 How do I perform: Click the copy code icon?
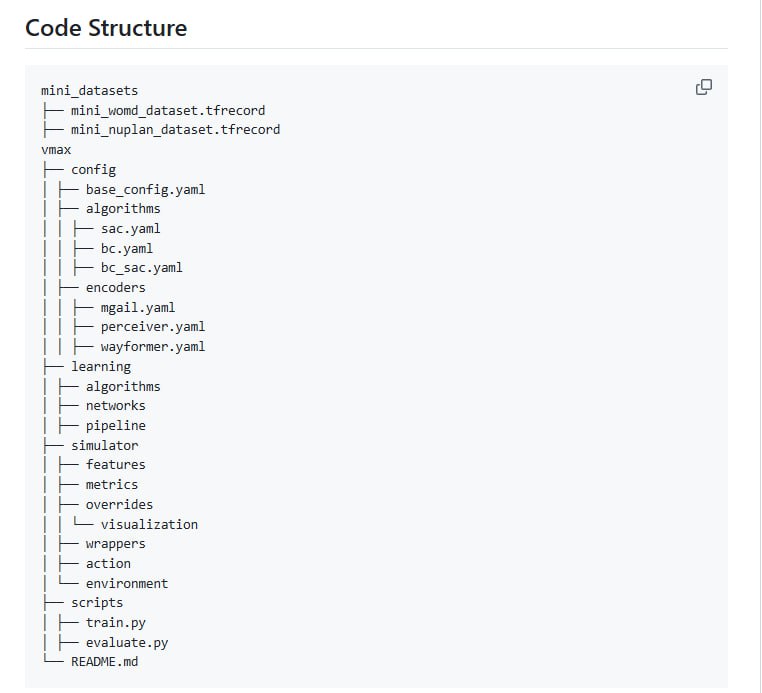click(x=704, y=87)
